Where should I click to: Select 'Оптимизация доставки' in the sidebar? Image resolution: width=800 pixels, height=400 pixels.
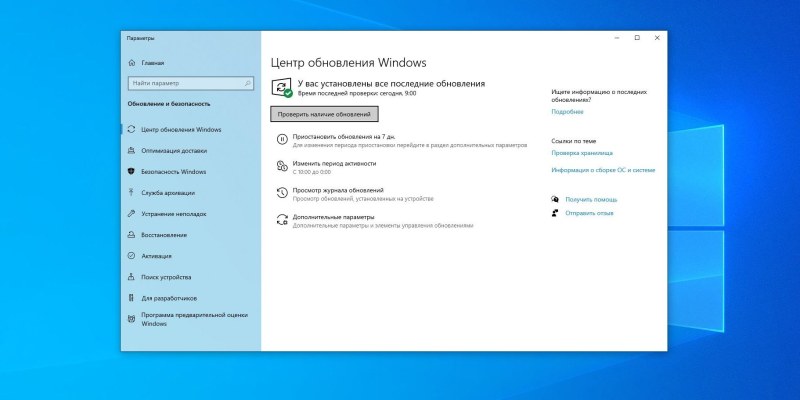pyautogui.click(x=174, y=150)
